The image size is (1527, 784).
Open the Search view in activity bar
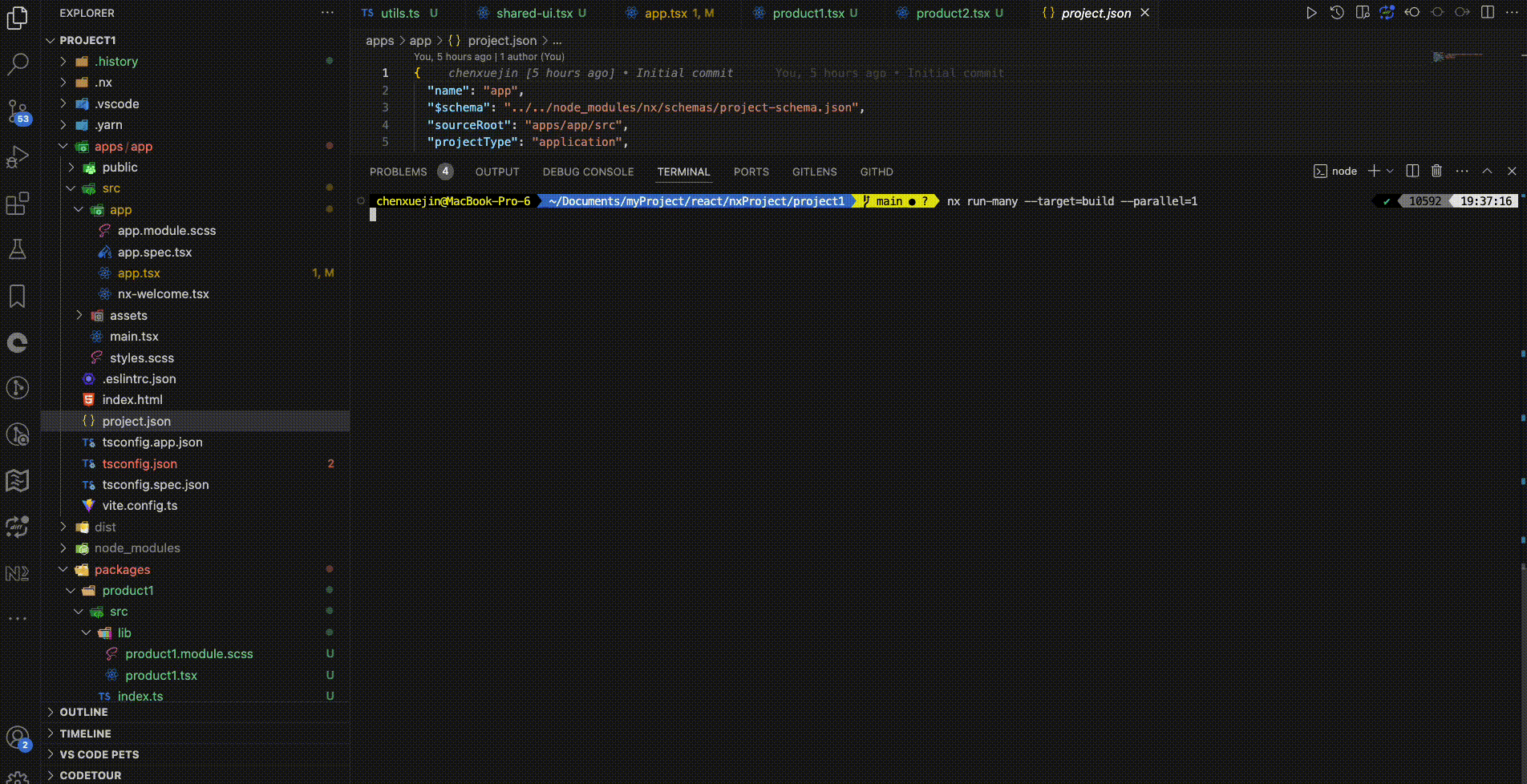18,63
